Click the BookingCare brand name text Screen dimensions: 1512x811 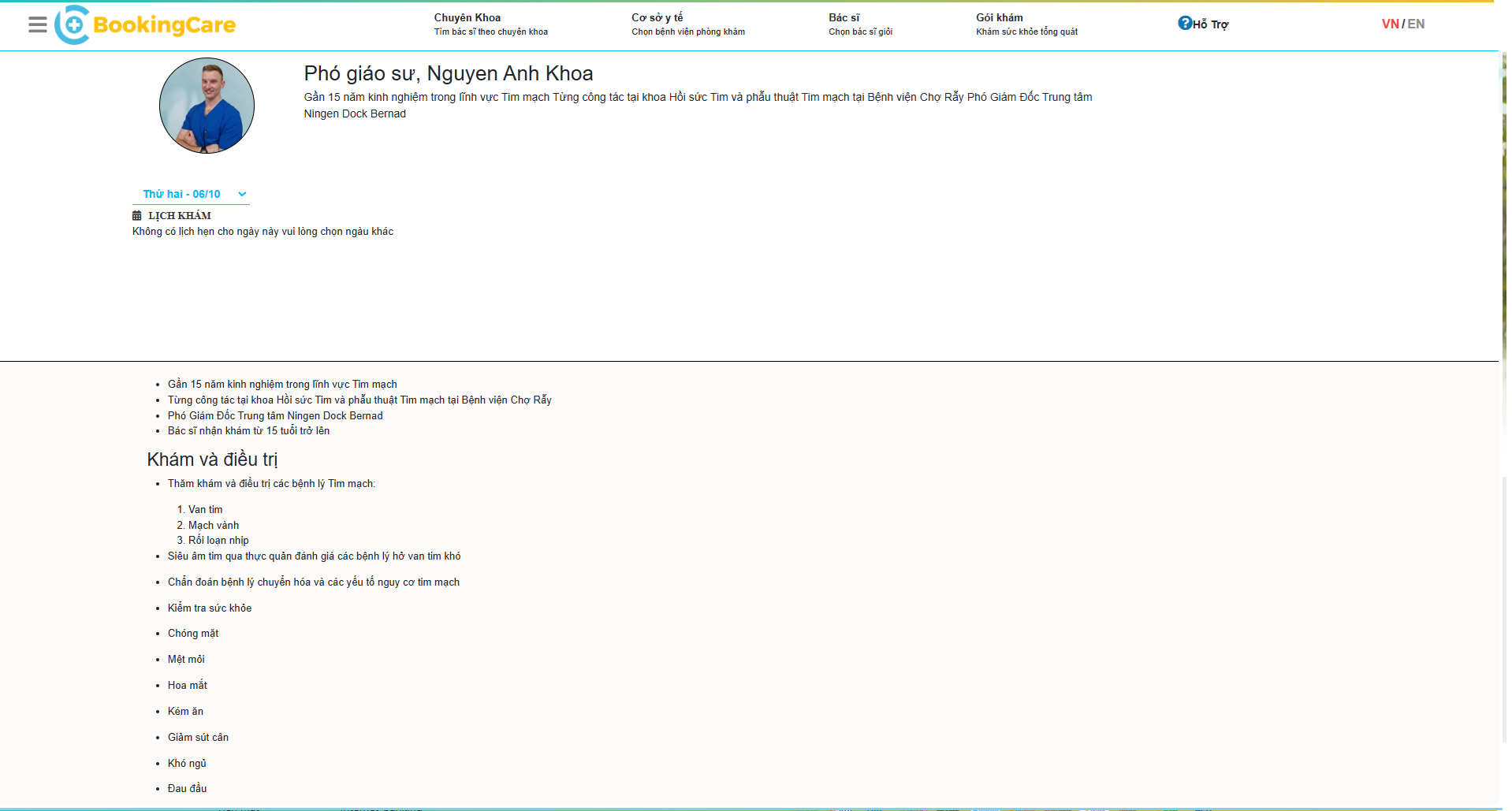(x=164, y=25)
